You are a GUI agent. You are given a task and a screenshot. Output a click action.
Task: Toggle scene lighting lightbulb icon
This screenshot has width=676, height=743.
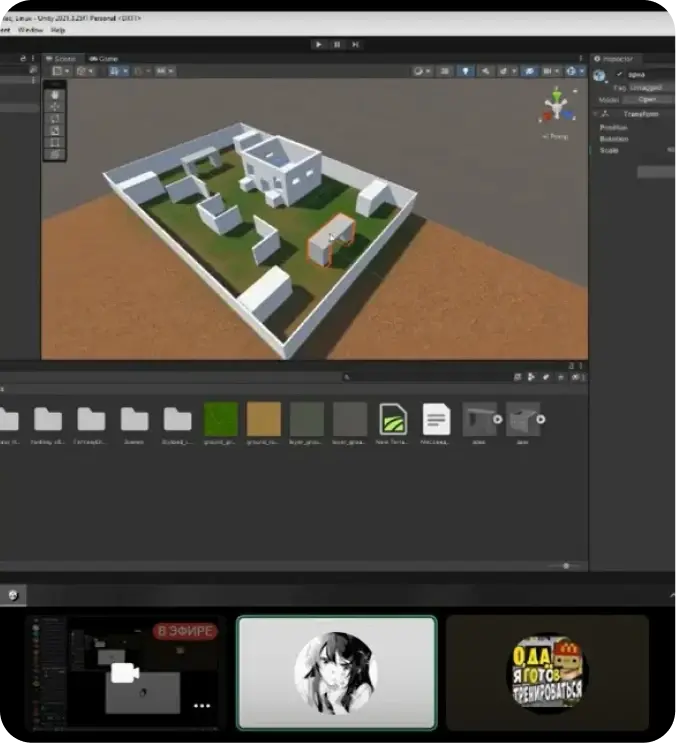[466, 71]
